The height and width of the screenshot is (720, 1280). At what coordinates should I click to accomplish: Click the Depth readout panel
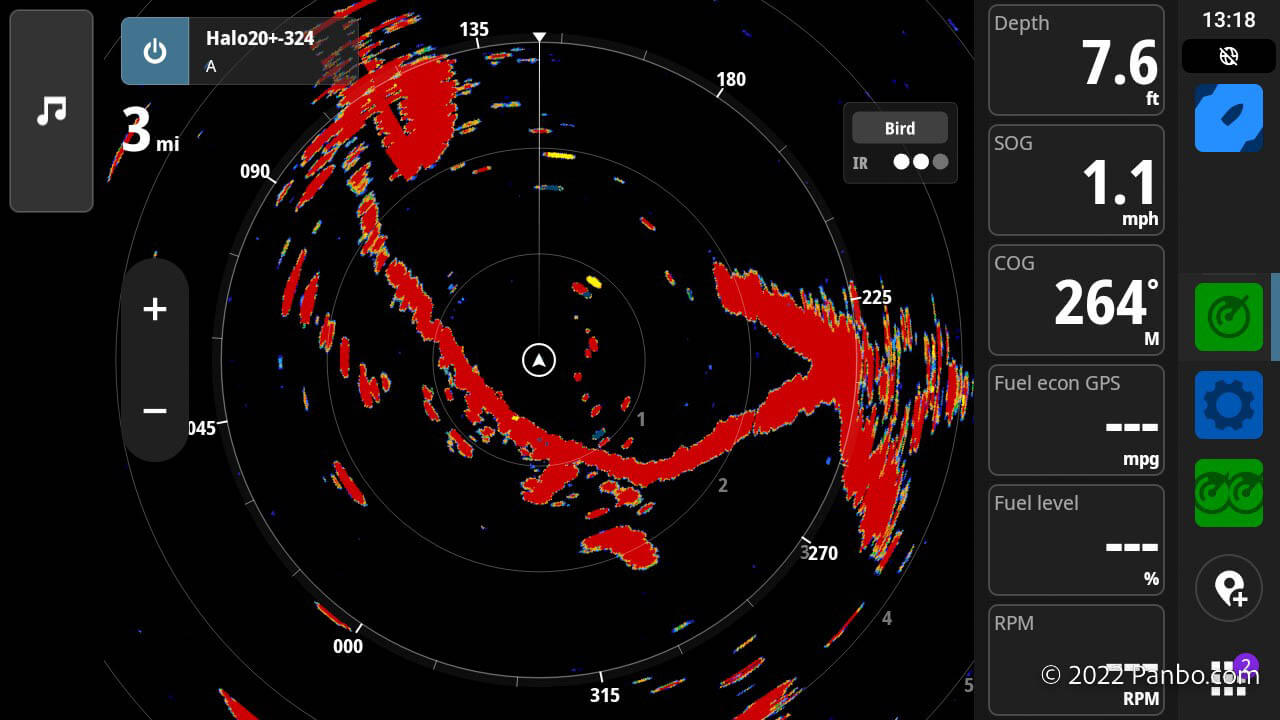coord(1076,60)
